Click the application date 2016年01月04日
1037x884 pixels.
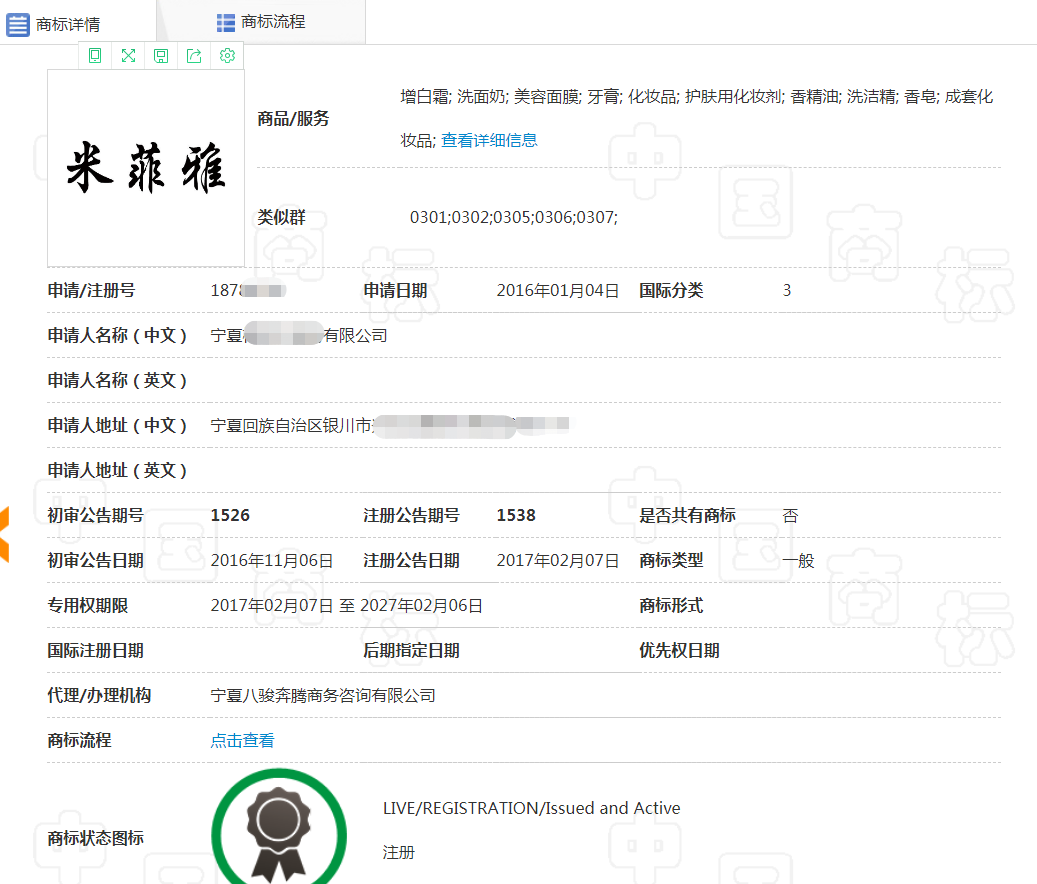[558, 291]
